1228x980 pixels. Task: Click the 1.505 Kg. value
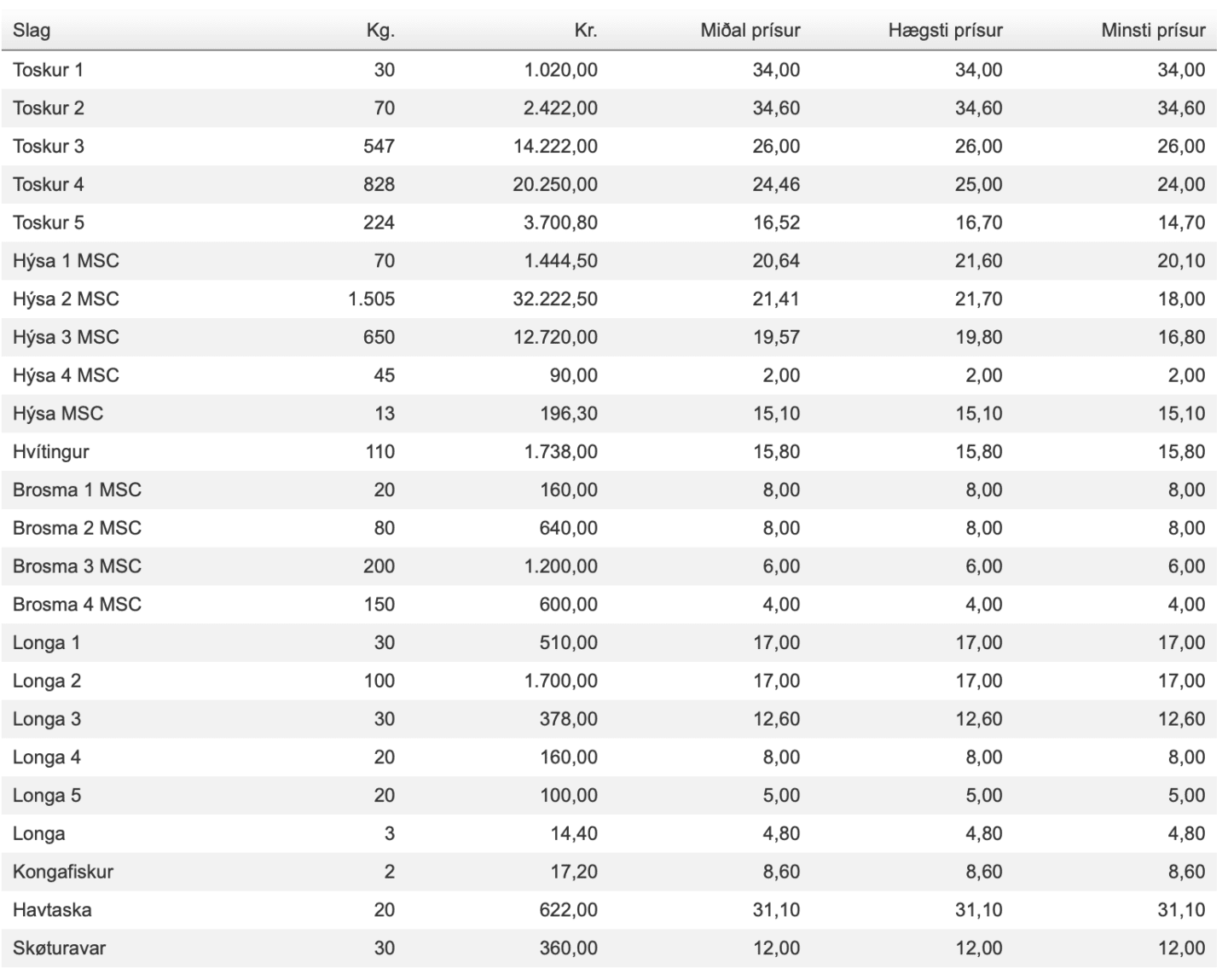click(372, 299)
